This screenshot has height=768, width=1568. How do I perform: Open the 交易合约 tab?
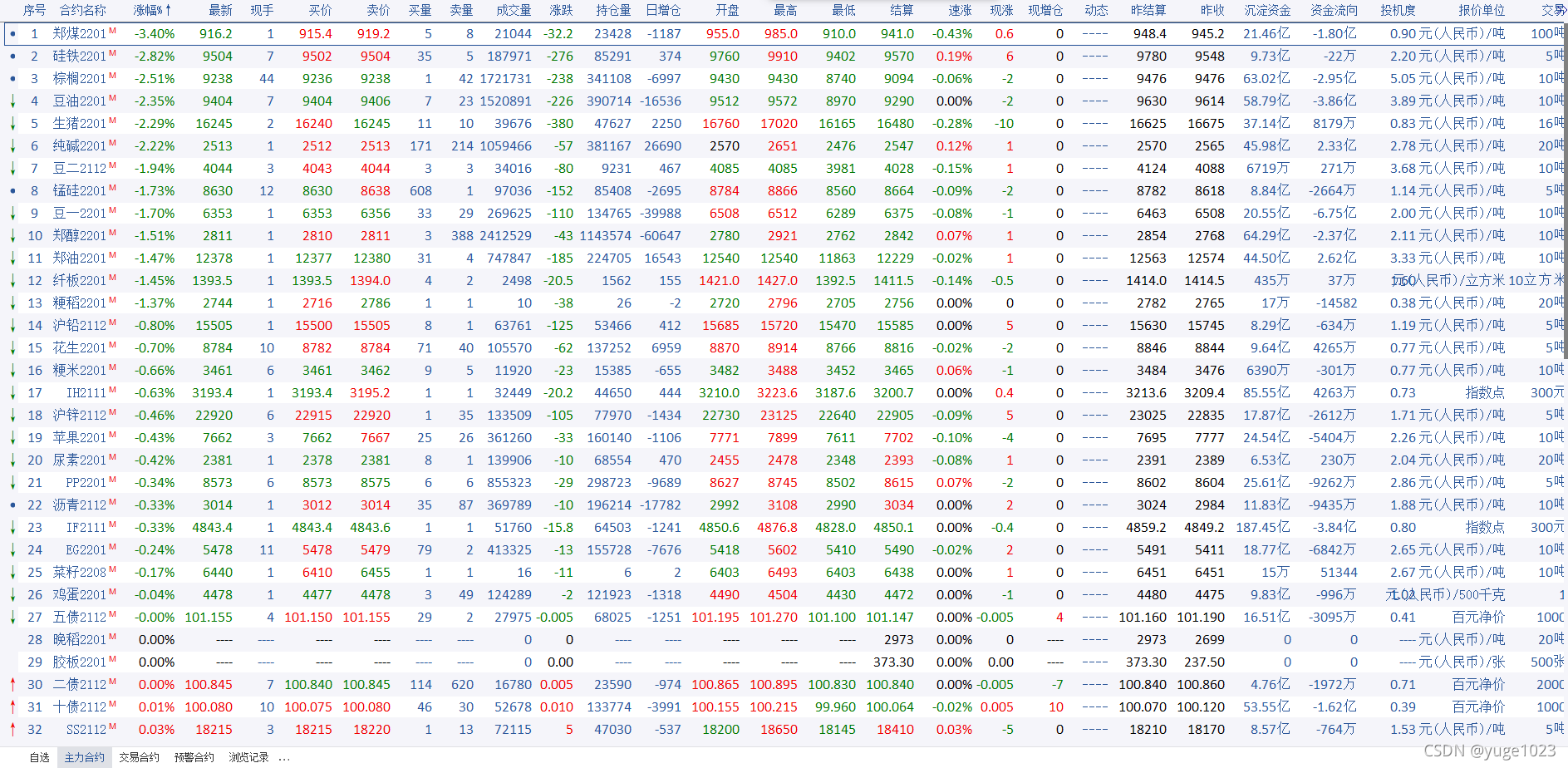139,757
